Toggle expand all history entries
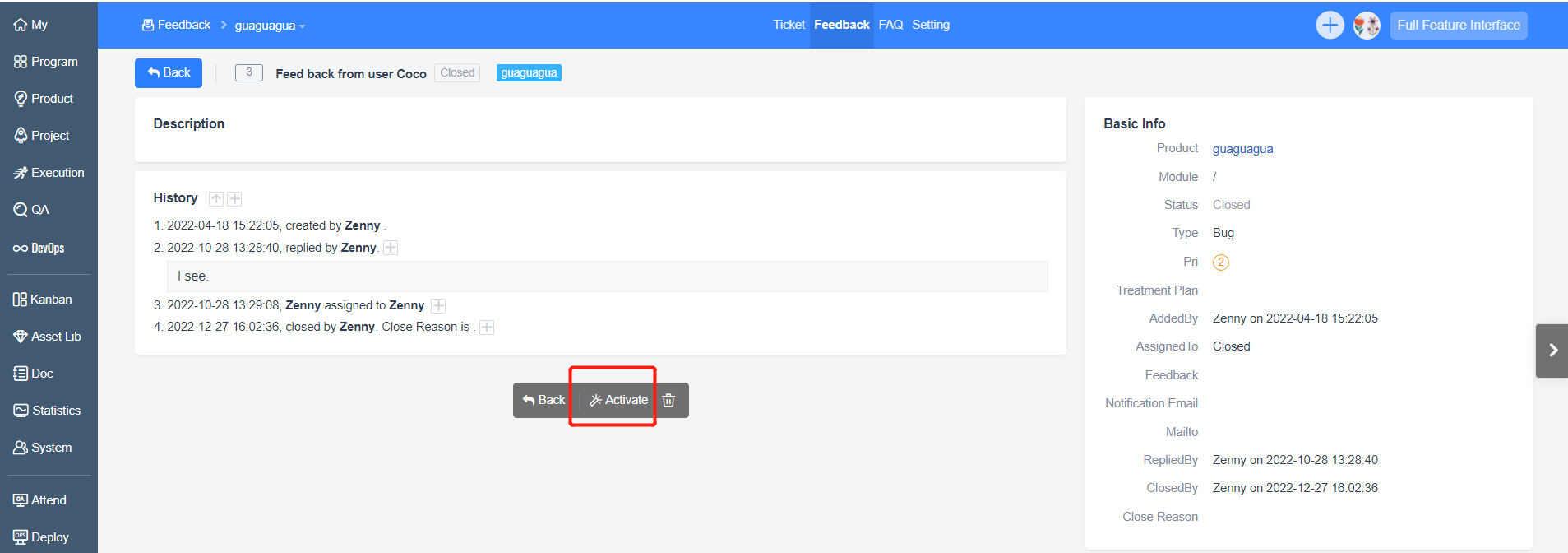 click(235, 199)
